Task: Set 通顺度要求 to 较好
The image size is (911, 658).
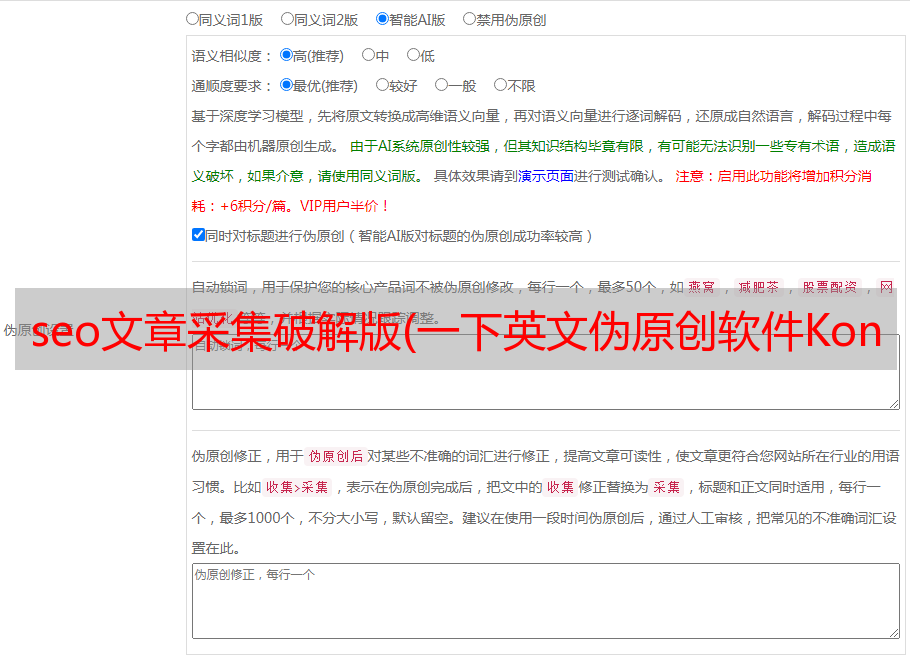Action: pos(382,85)
